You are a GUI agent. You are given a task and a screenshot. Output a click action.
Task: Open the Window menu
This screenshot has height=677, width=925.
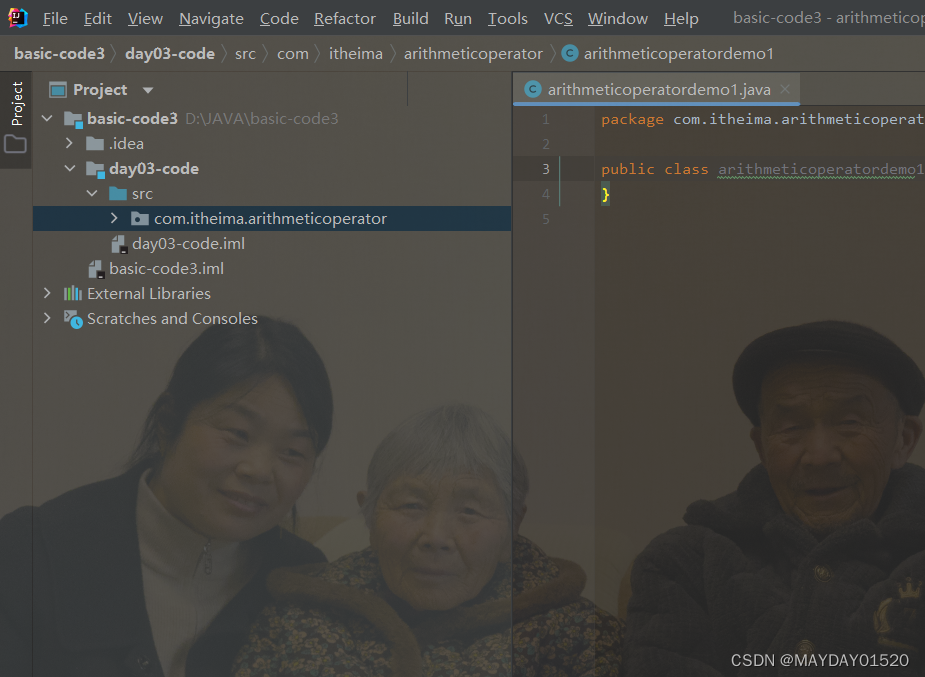point(618,19)
